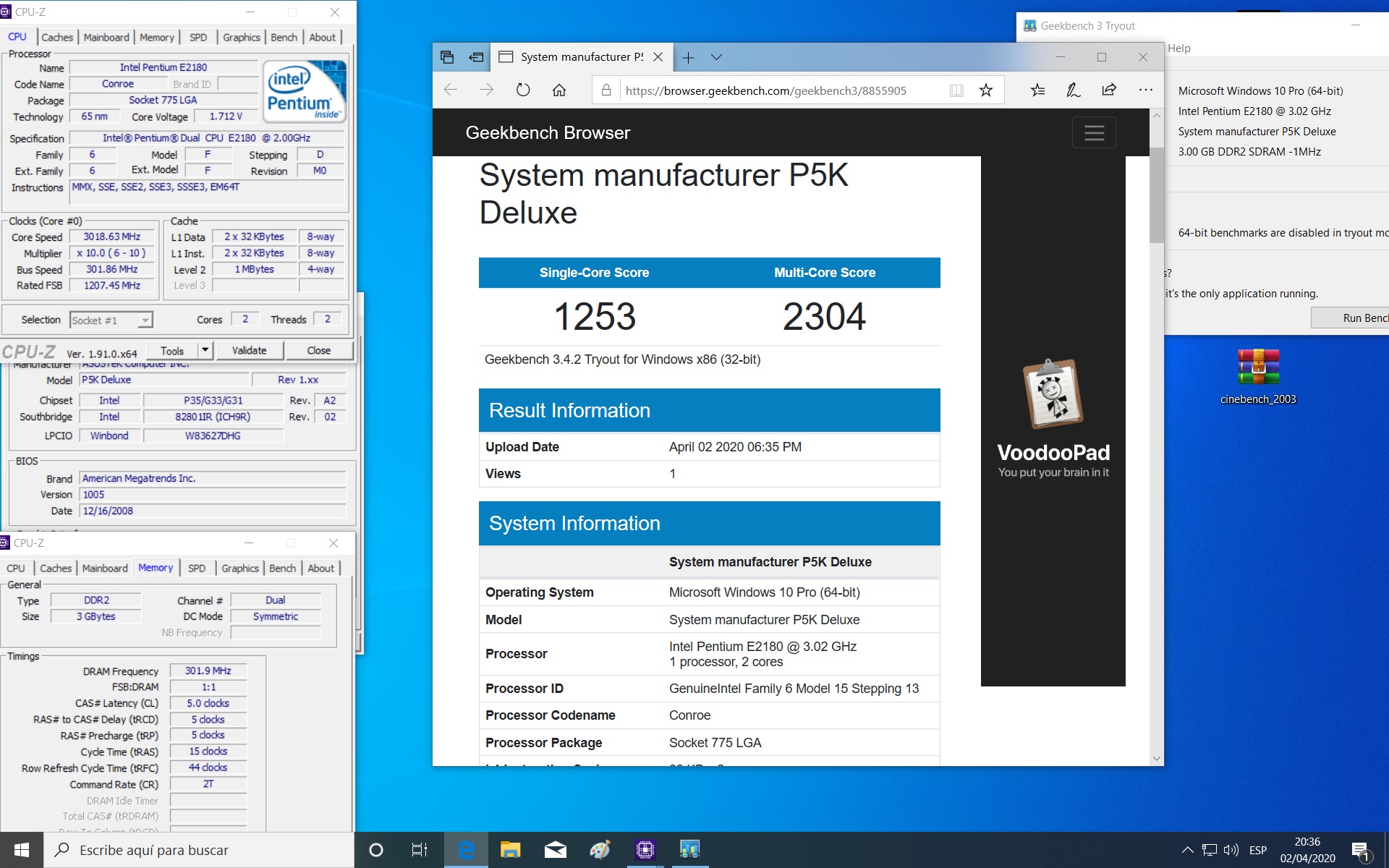Viewport: 1389px width, 868px height.
Task: Open About tab in top CPU-Z window
Action: (323, 37)
